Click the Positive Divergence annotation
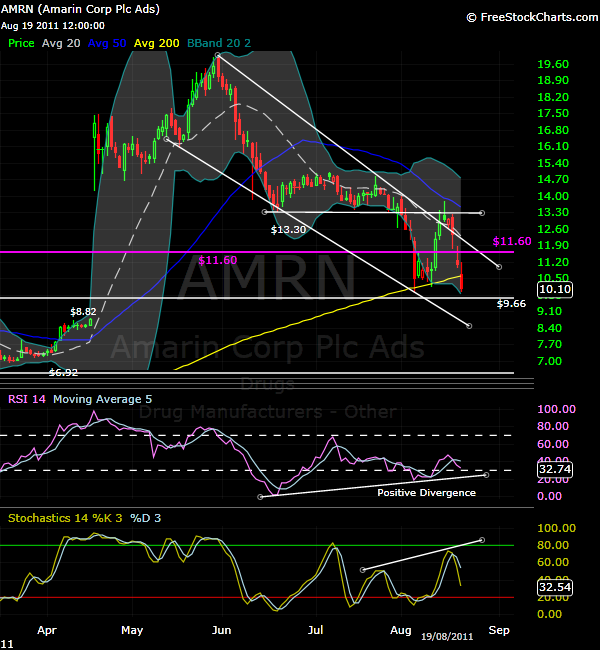 click(x=426, y=493)
